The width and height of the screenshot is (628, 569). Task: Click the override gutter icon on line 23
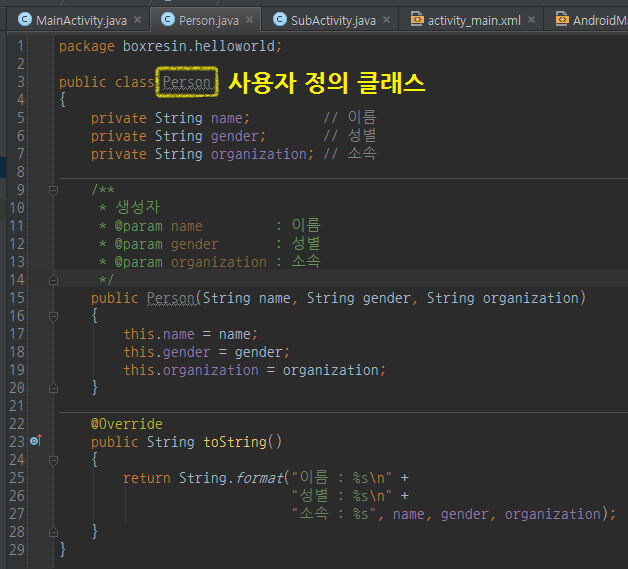(36, 441)
